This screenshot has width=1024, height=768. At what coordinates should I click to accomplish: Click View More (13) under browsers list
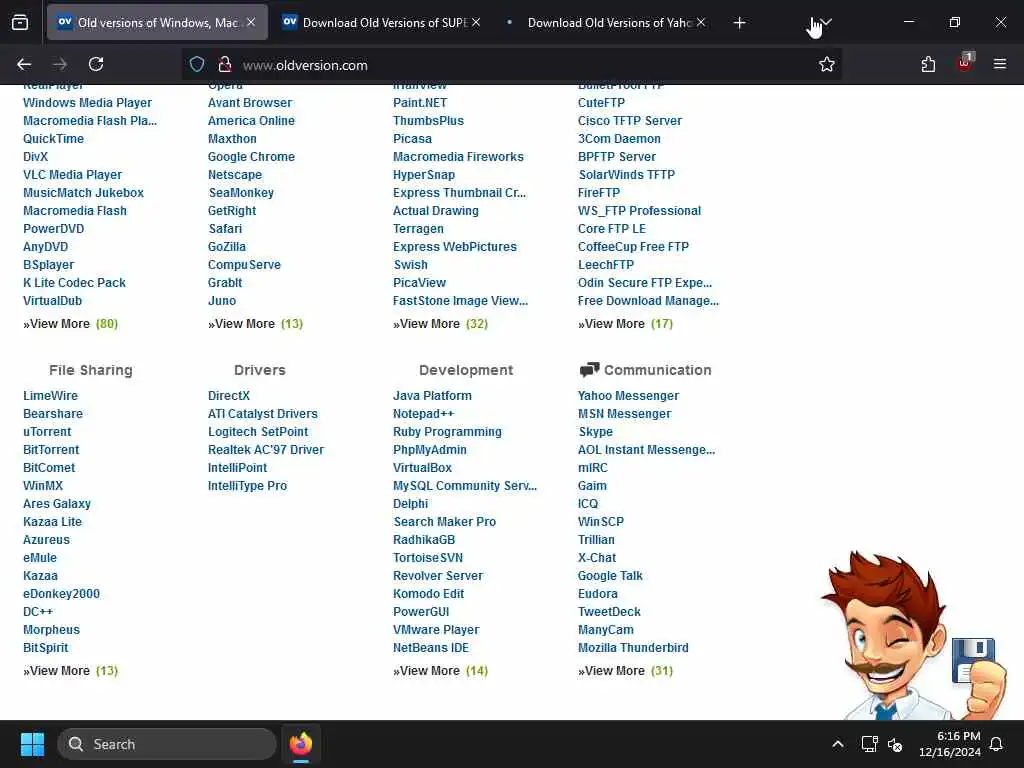coord(255,324)
